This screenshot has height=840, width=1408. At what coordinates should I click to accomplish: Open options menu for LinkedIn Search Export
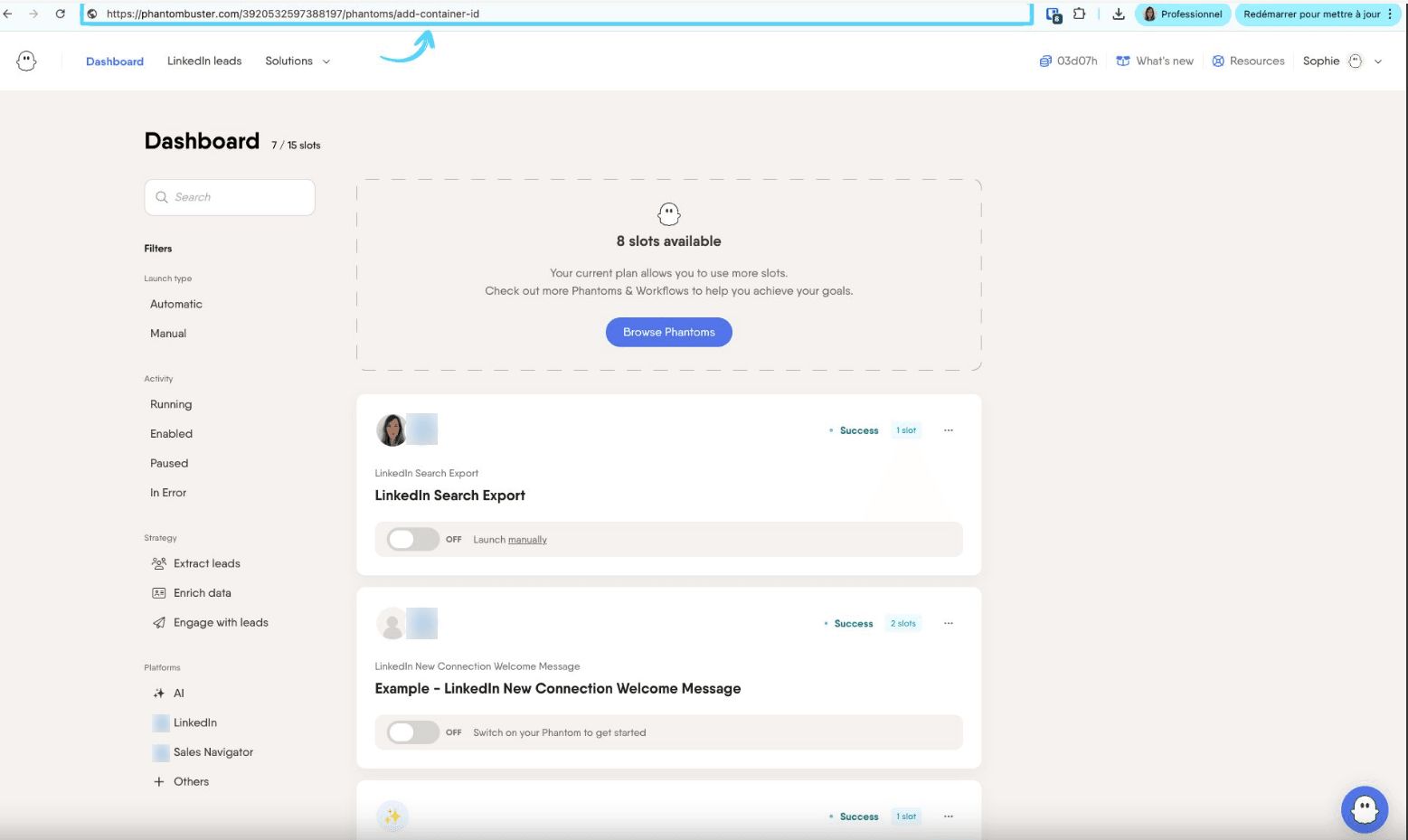[949, 430]
